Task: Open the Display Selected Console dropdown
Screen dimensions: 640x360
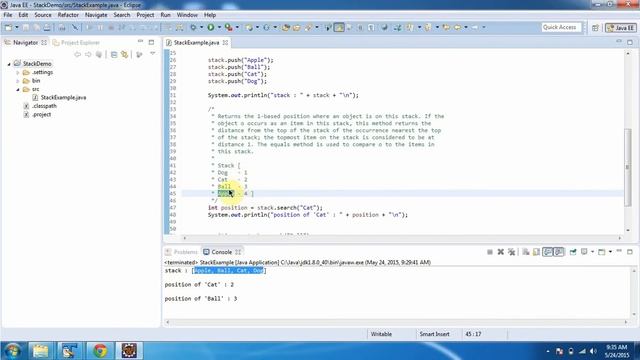Action: [x=593, y=252]
